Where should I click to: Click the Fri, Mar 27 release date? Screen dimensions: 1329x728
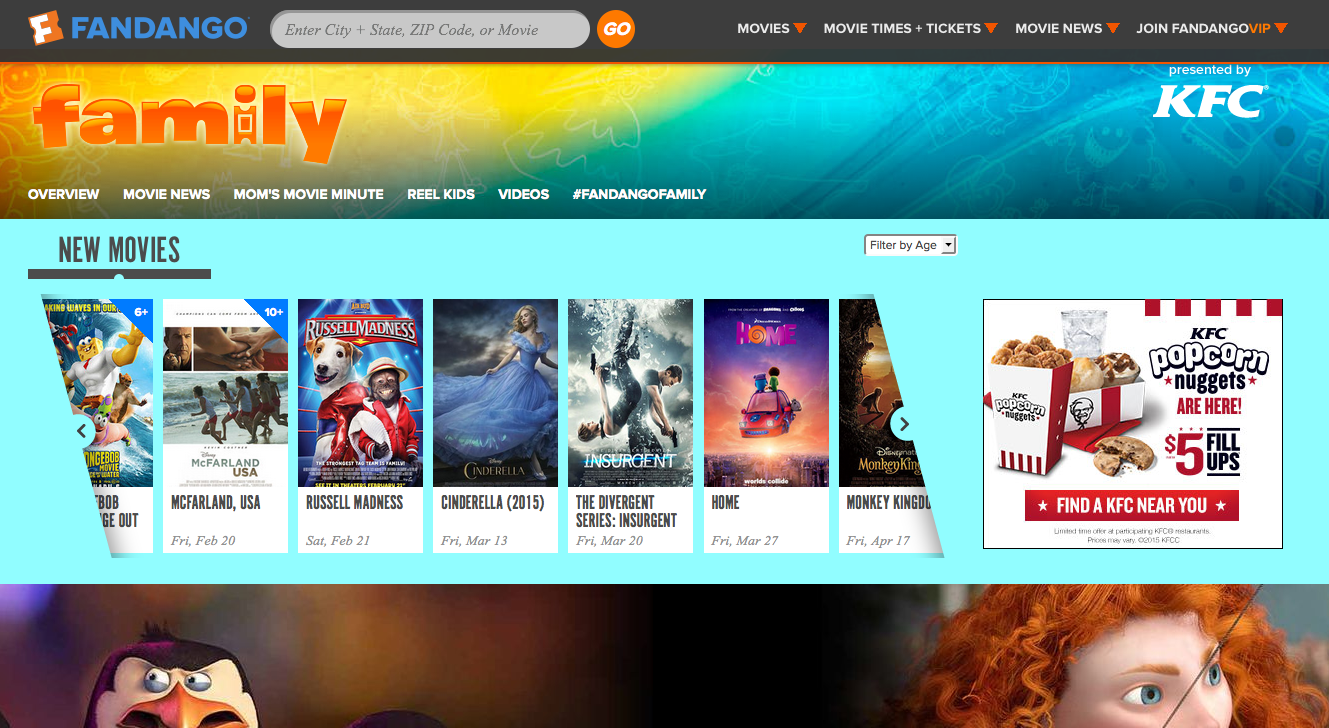[744, 541]
